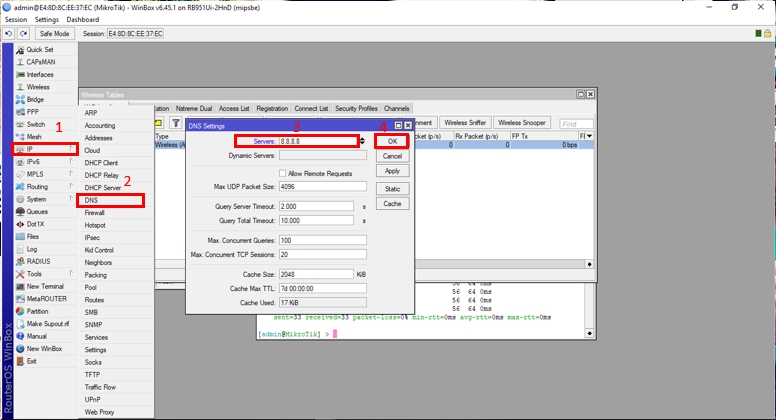The height and width of the screenshot is (420, 776).
Task: Open the Dashboard menu
Action: [83, 19]
